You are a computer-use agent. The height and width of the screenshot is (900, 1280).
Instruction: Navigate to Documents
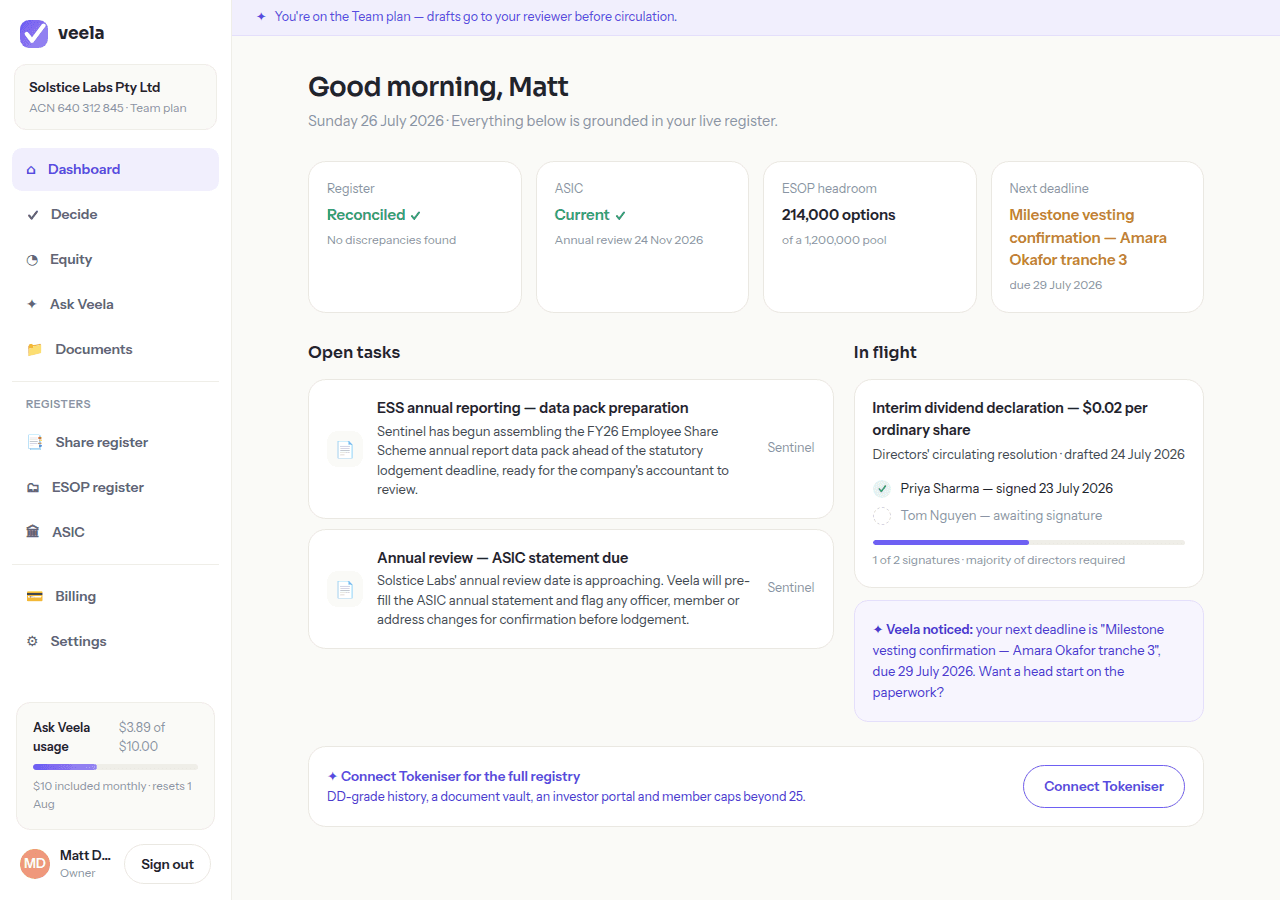click(x=115, y=349)
